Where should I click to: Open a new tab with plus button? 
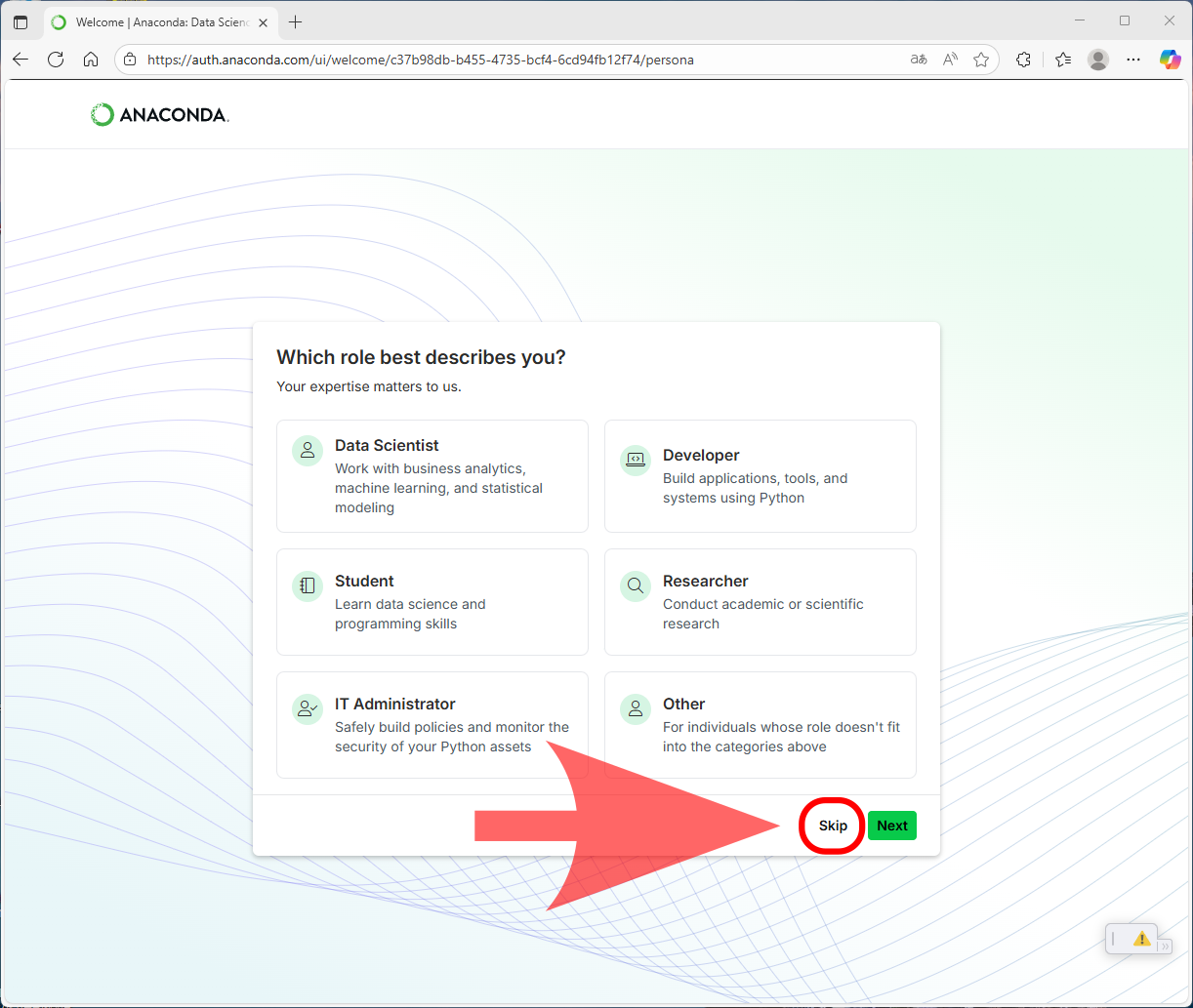296,21
